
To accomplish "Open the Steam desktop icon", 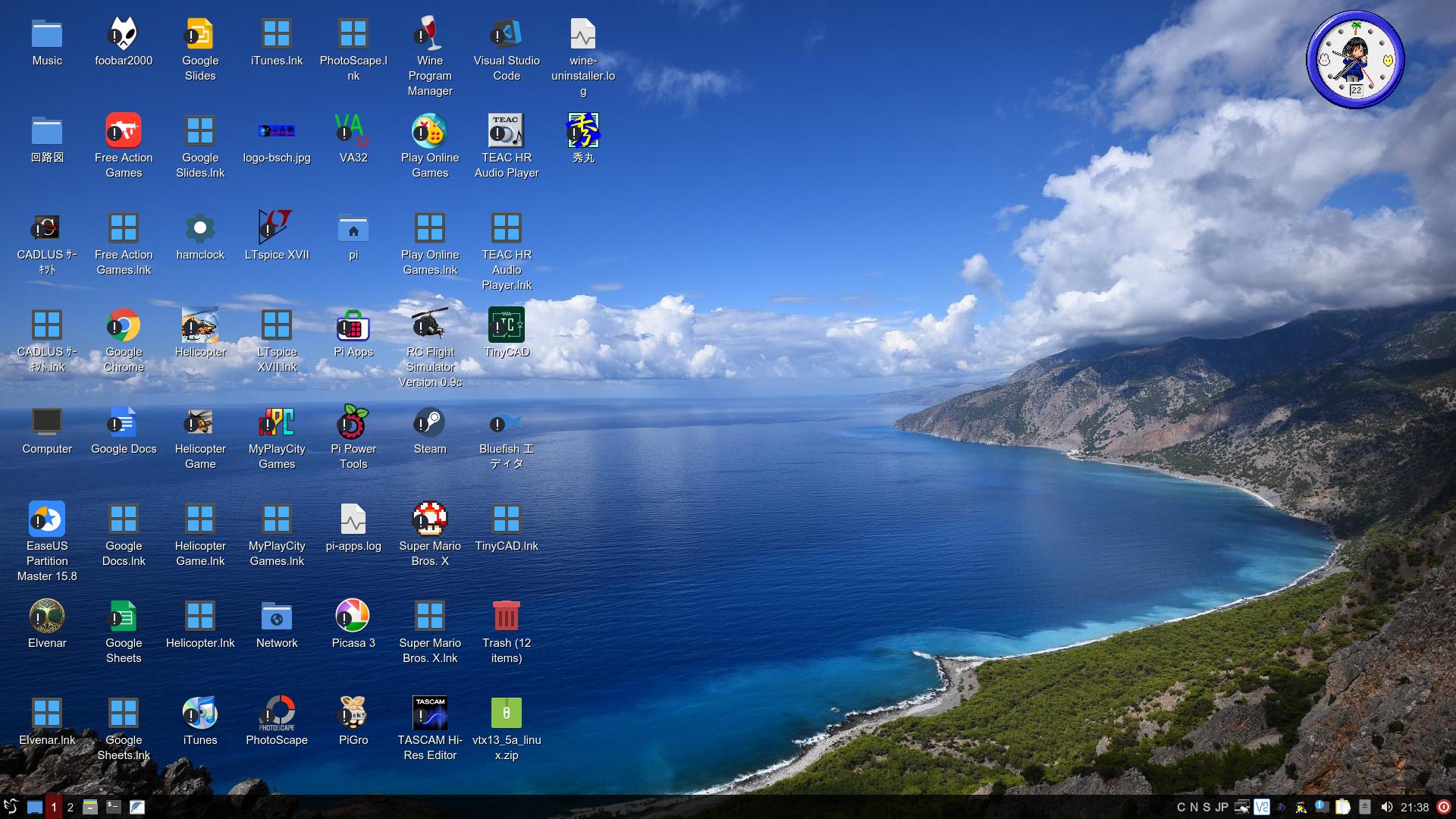I will pos(430,422).
